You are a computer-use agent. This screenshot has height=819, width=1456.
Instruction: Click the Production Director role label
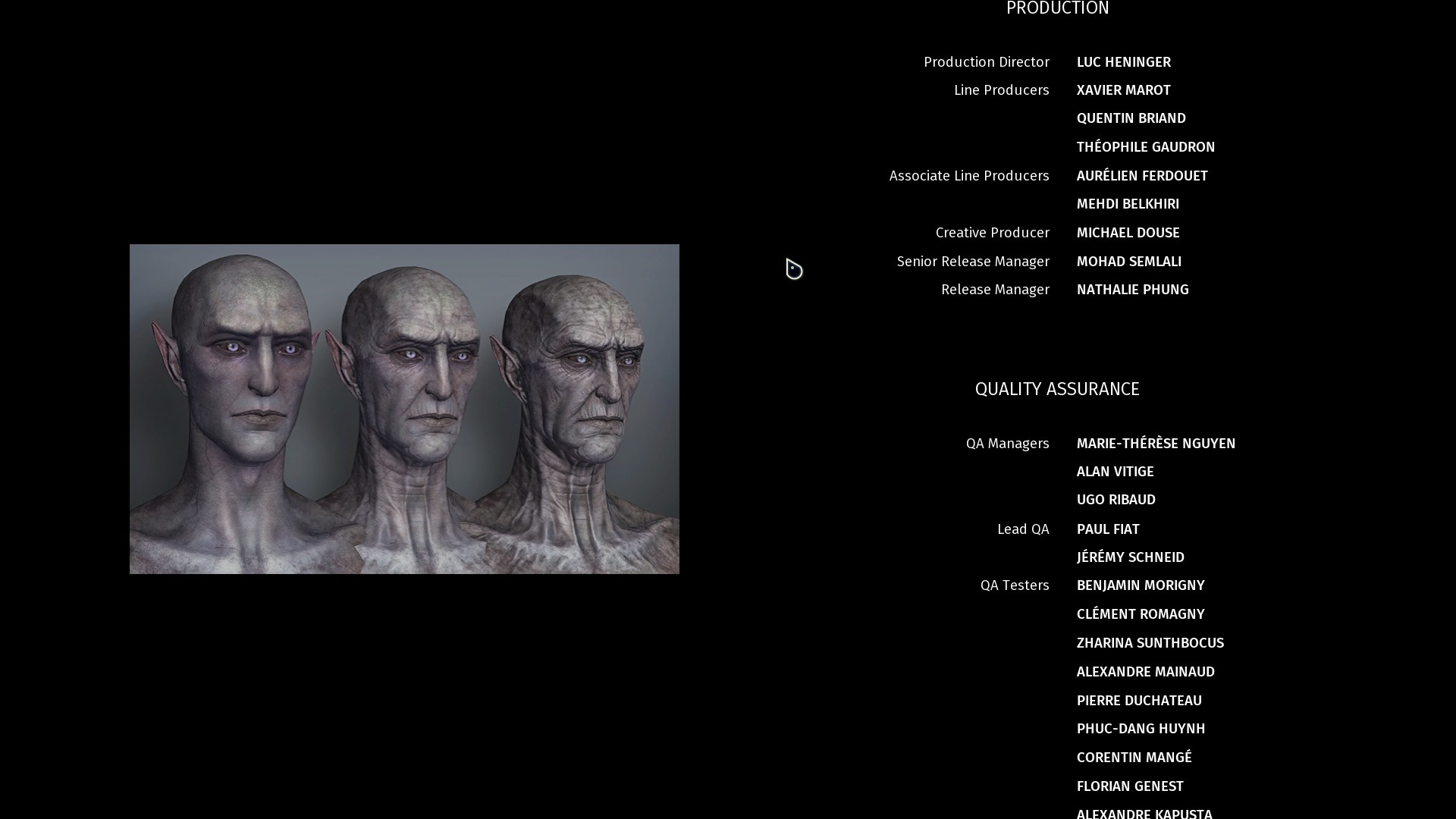coord(986,62)
